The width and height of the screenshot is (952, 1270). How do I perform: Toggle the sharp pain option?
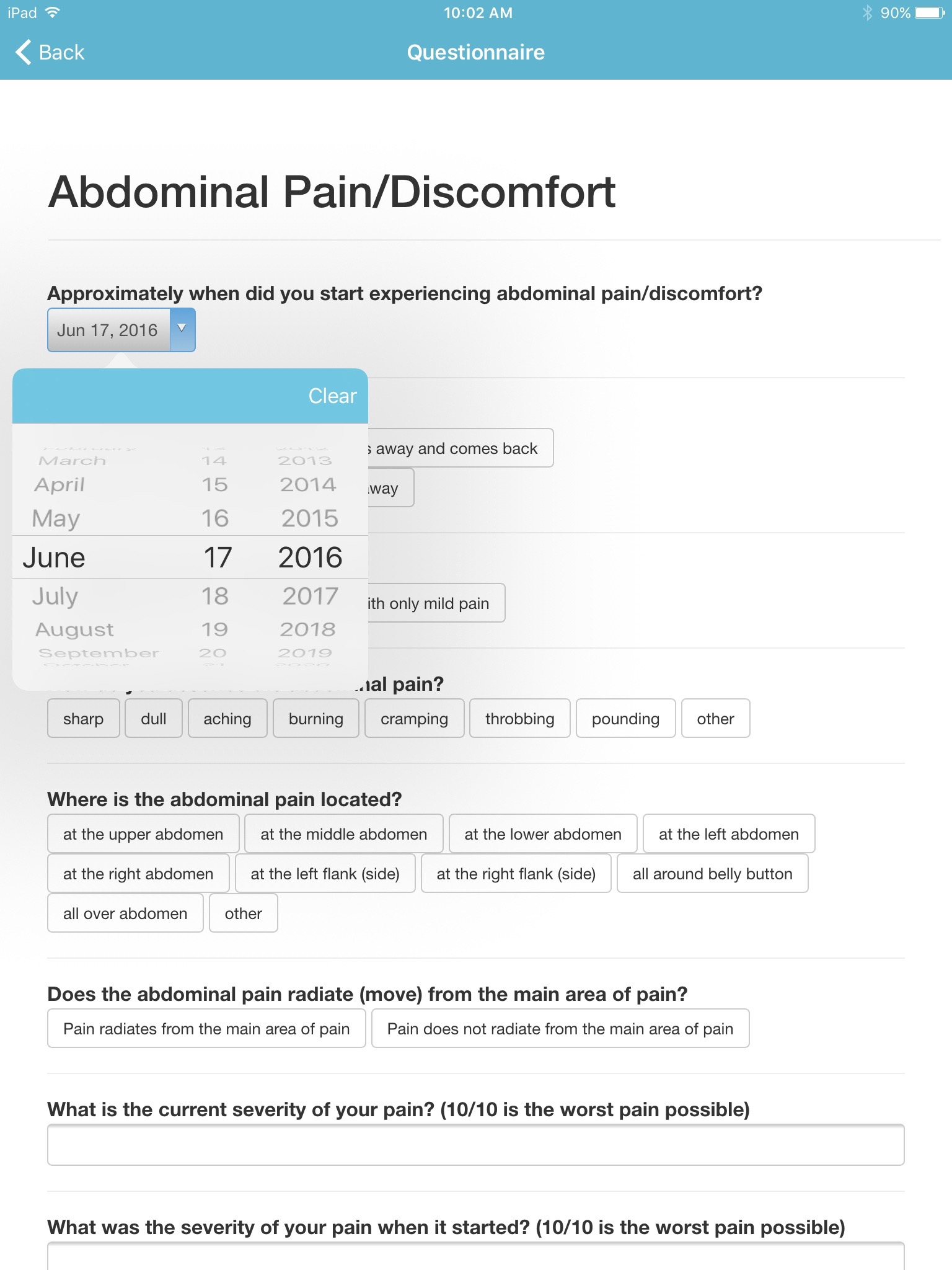(x=84, y=718)
